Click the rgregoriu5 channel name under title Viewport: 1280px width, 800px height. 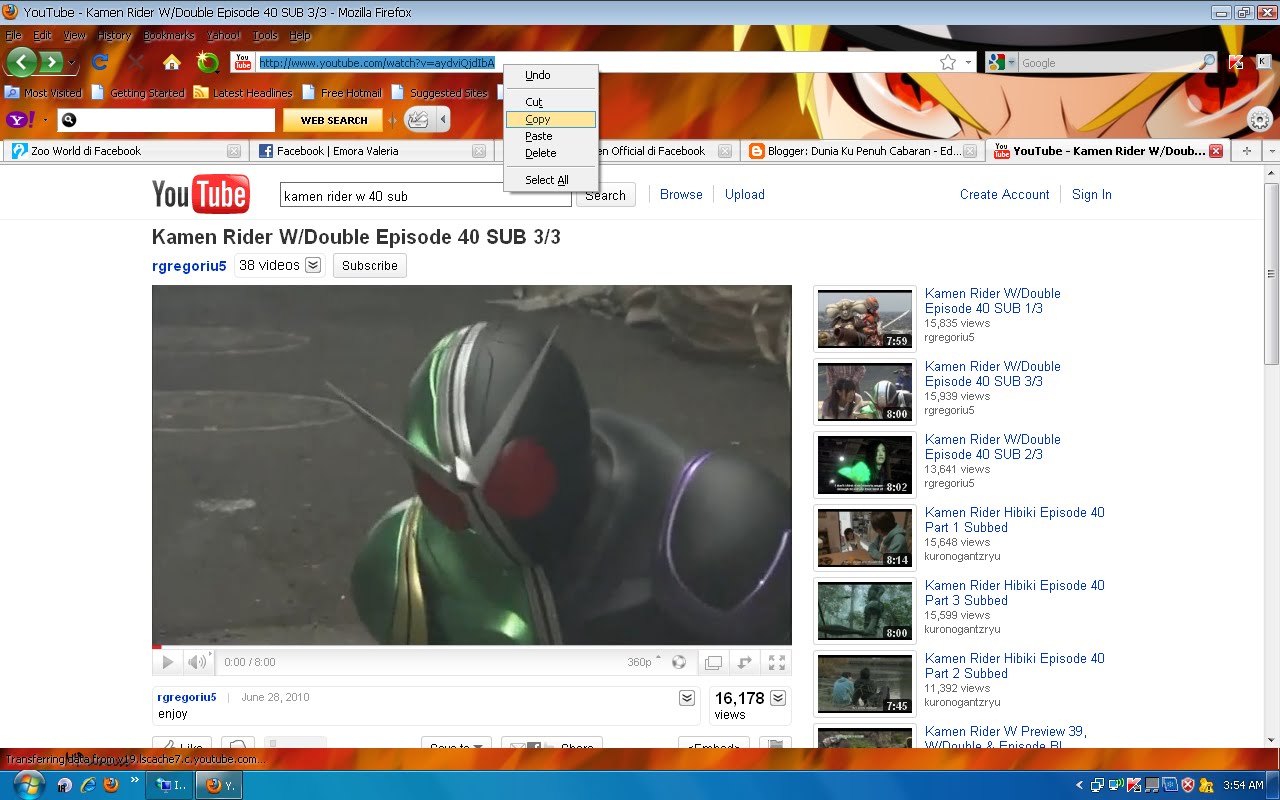click(189, 265)
